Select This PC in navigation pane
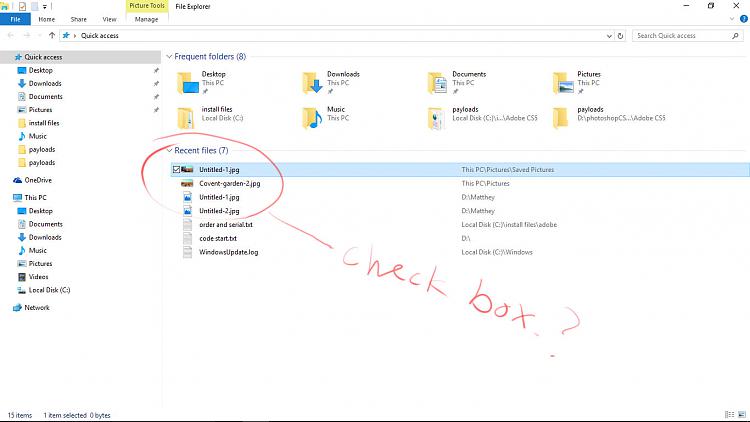750x422 pixels. click(x=35, y=198)
